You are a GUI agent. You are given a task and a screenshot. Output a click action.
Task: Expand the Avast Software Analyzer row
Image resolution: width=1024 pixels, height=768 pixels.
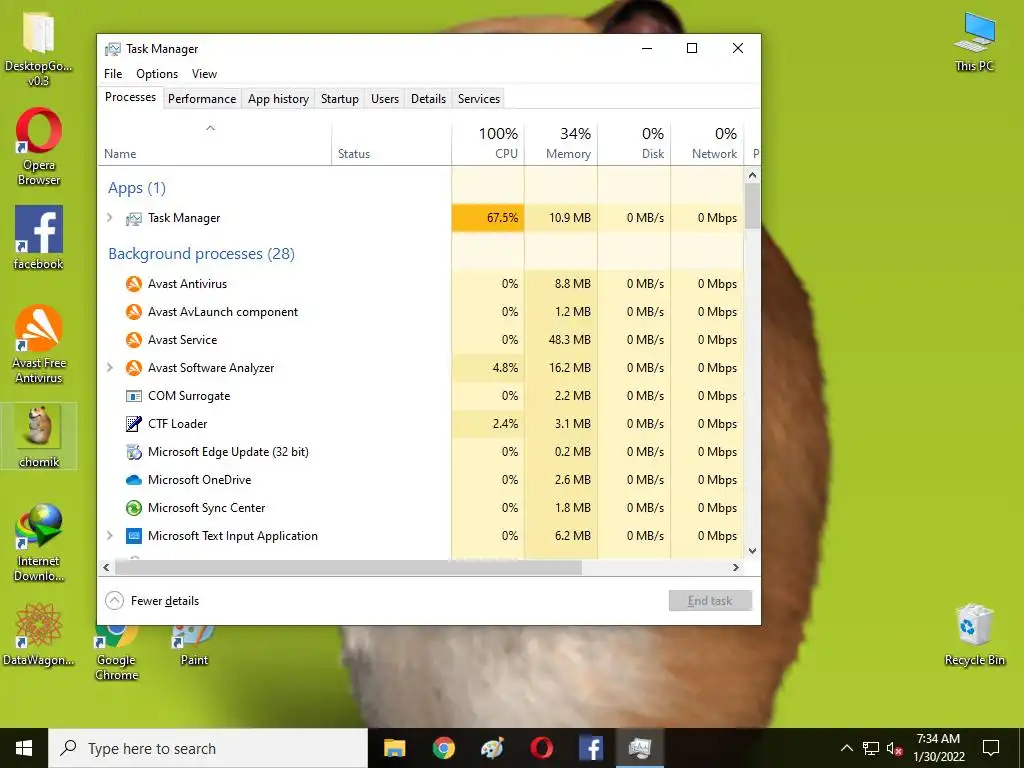110,368
